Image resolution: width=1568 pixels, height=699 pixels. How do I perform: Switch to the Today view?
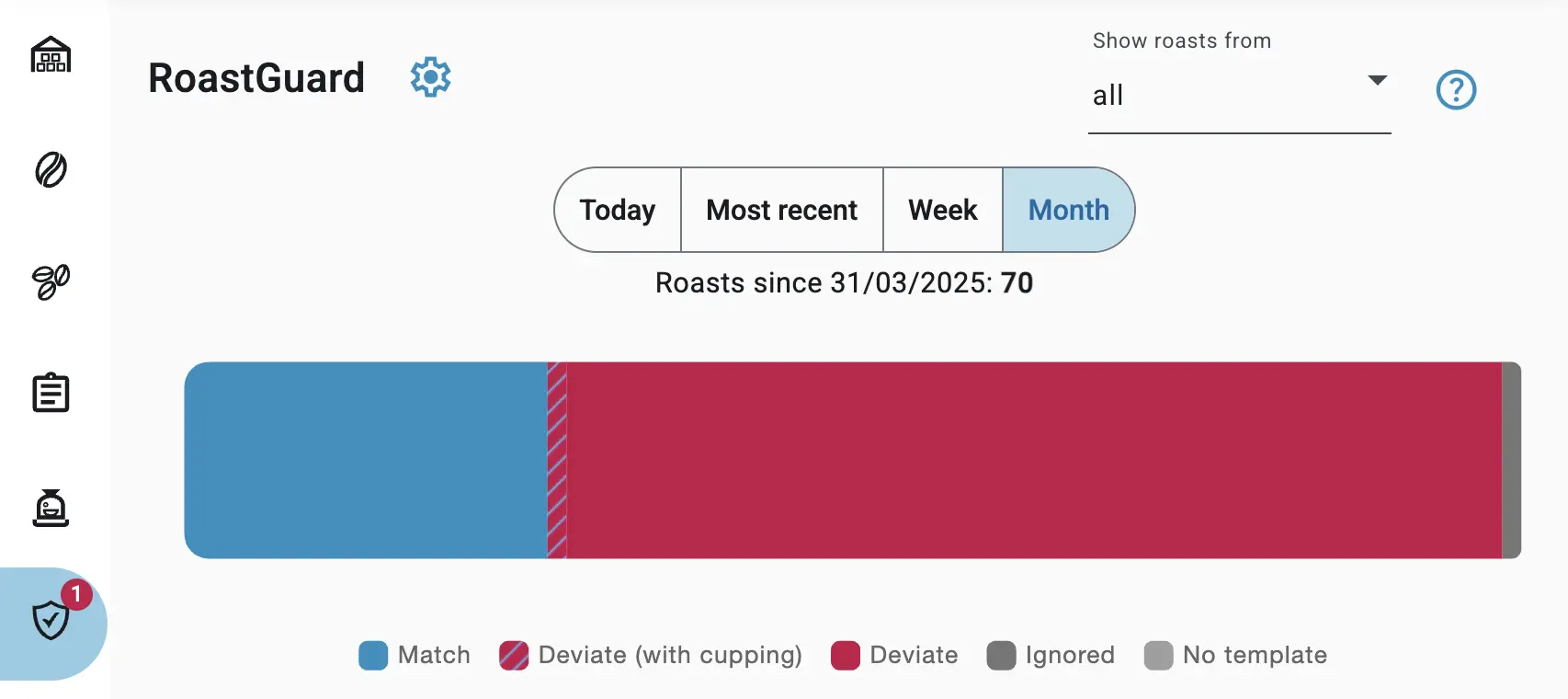[618, 210]
